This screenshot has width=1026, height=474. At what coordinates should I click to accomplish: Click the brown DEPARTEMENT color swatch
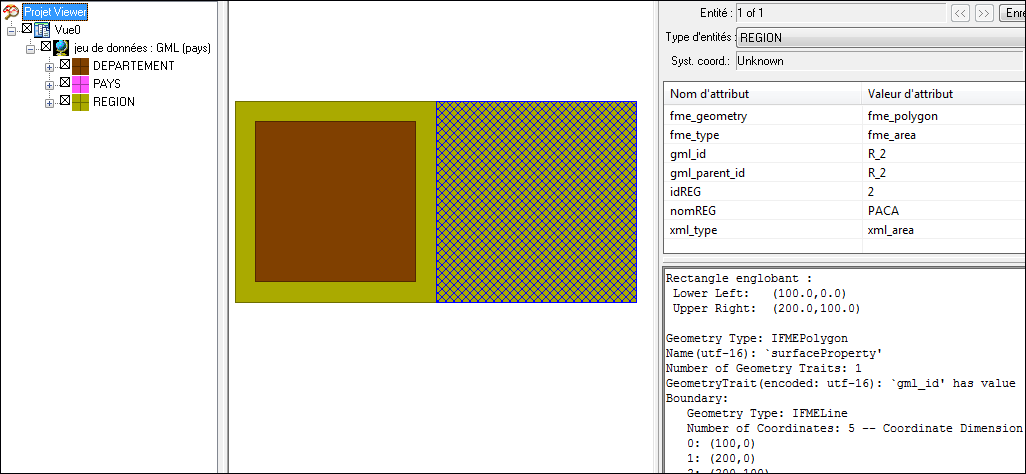[x=80, y=66]
